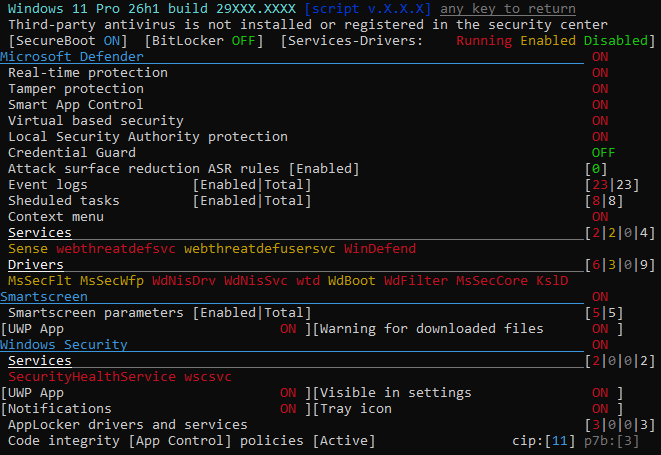Click the AppLocker drivers and services line
The width and height of the screenshot is (661, 455).
coord(128,425)
